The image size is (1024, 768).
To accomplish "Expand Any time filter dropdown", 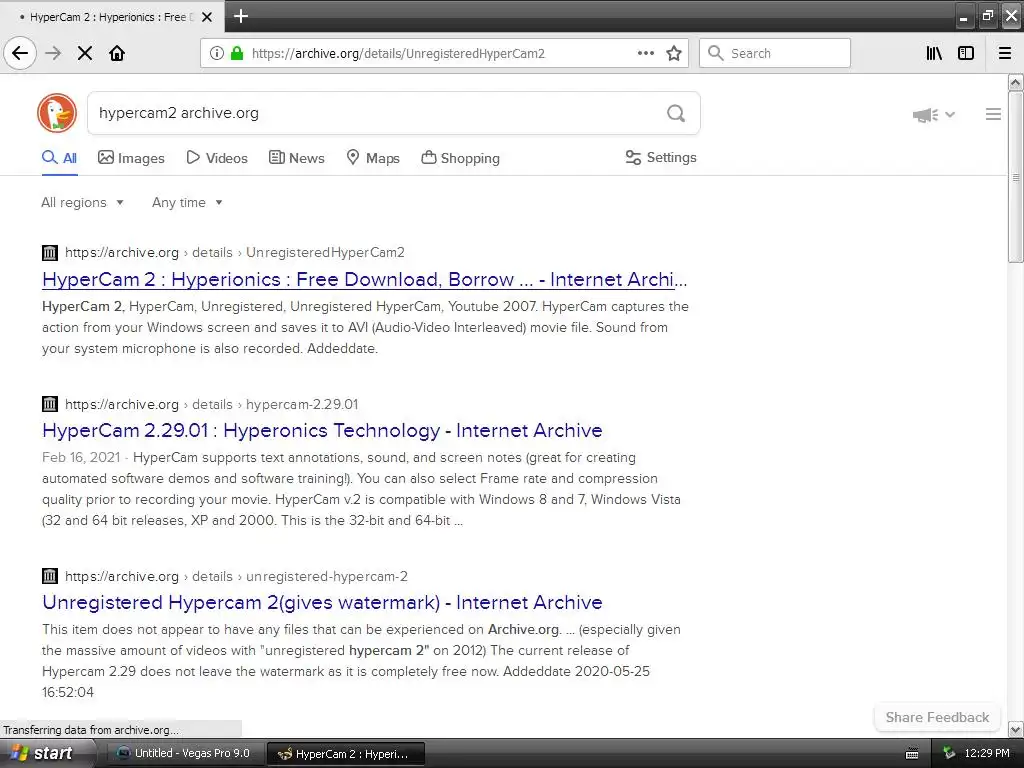I will coord(187,202).
